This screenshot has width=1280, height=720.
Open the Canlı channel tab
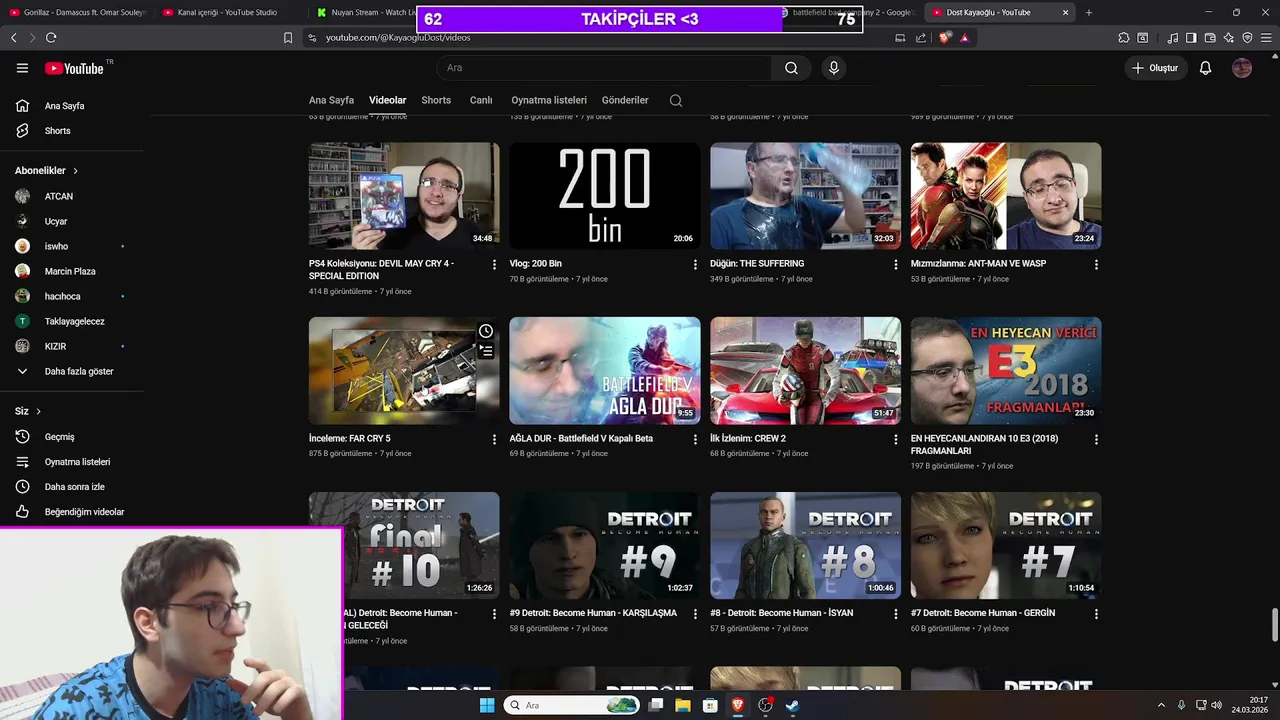click(481, 100)
